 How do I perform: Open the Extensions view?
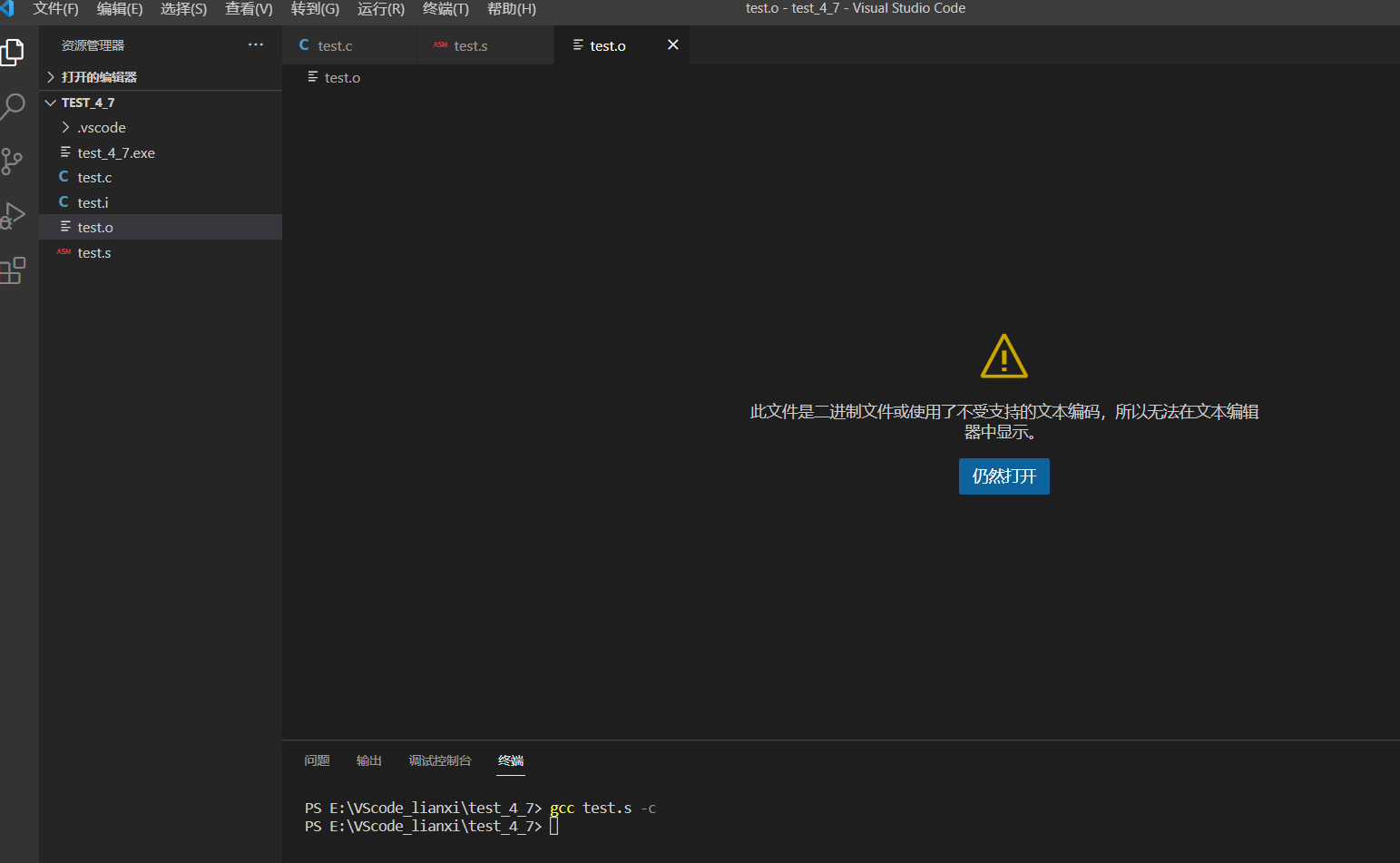click(x=12, y=270)
